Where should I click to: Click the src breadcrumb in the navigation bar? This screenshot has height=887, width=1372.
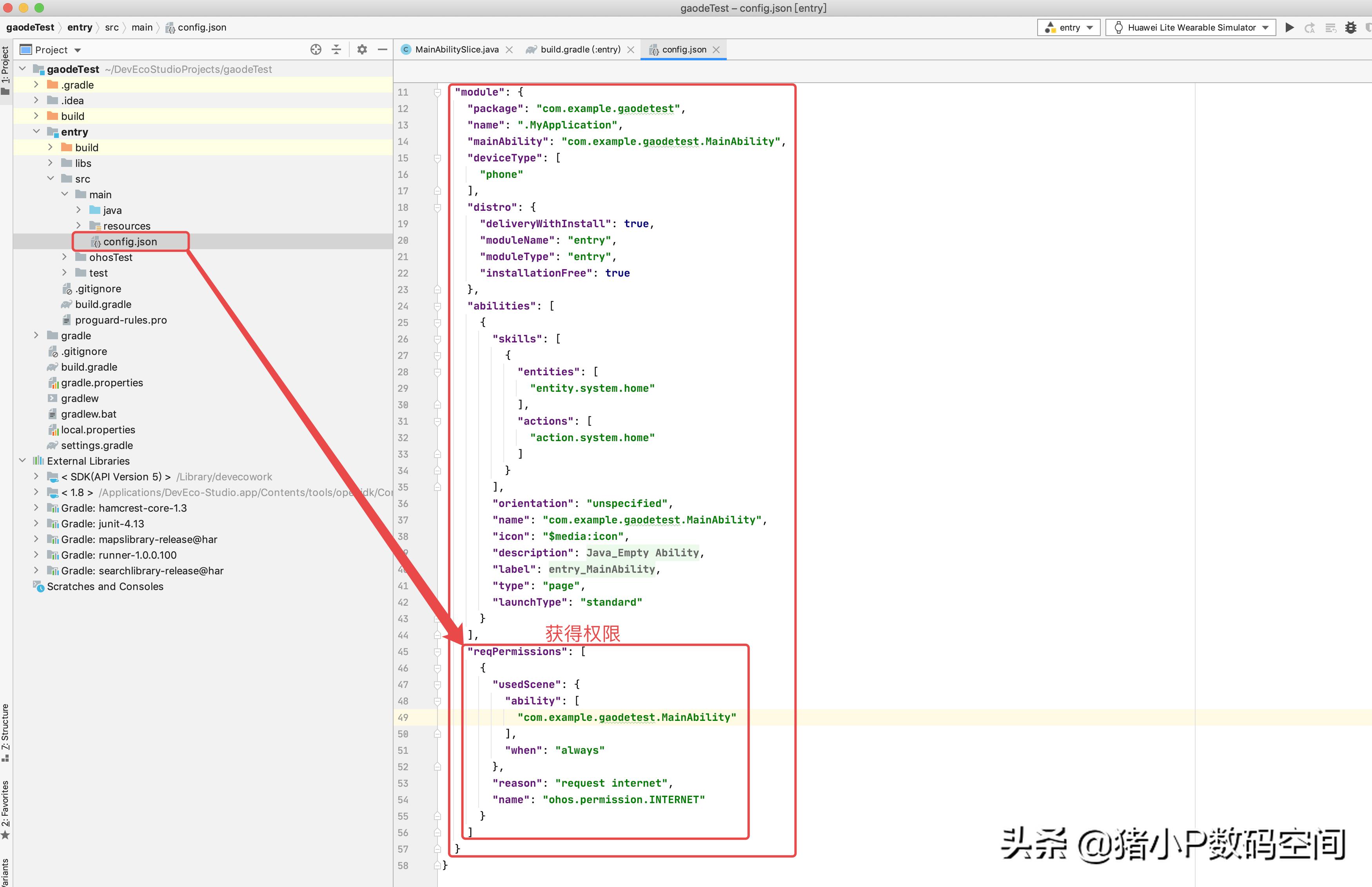coord(112,28)
